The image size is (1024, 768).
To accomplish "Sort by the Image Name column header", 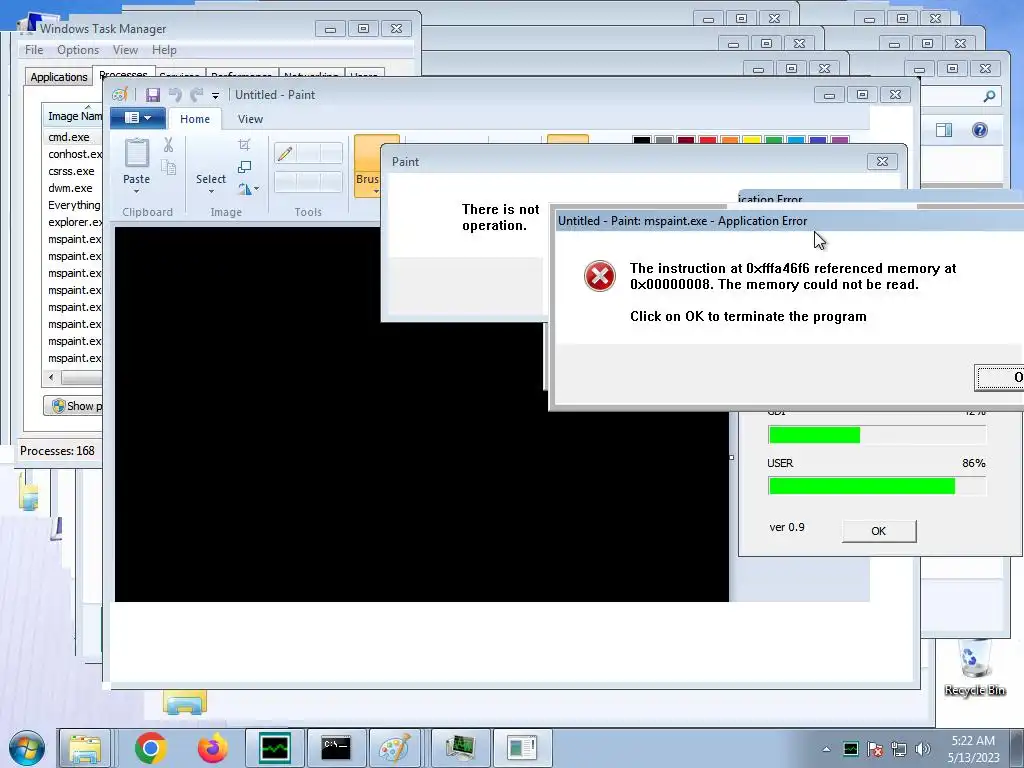I will click(72, 116).
